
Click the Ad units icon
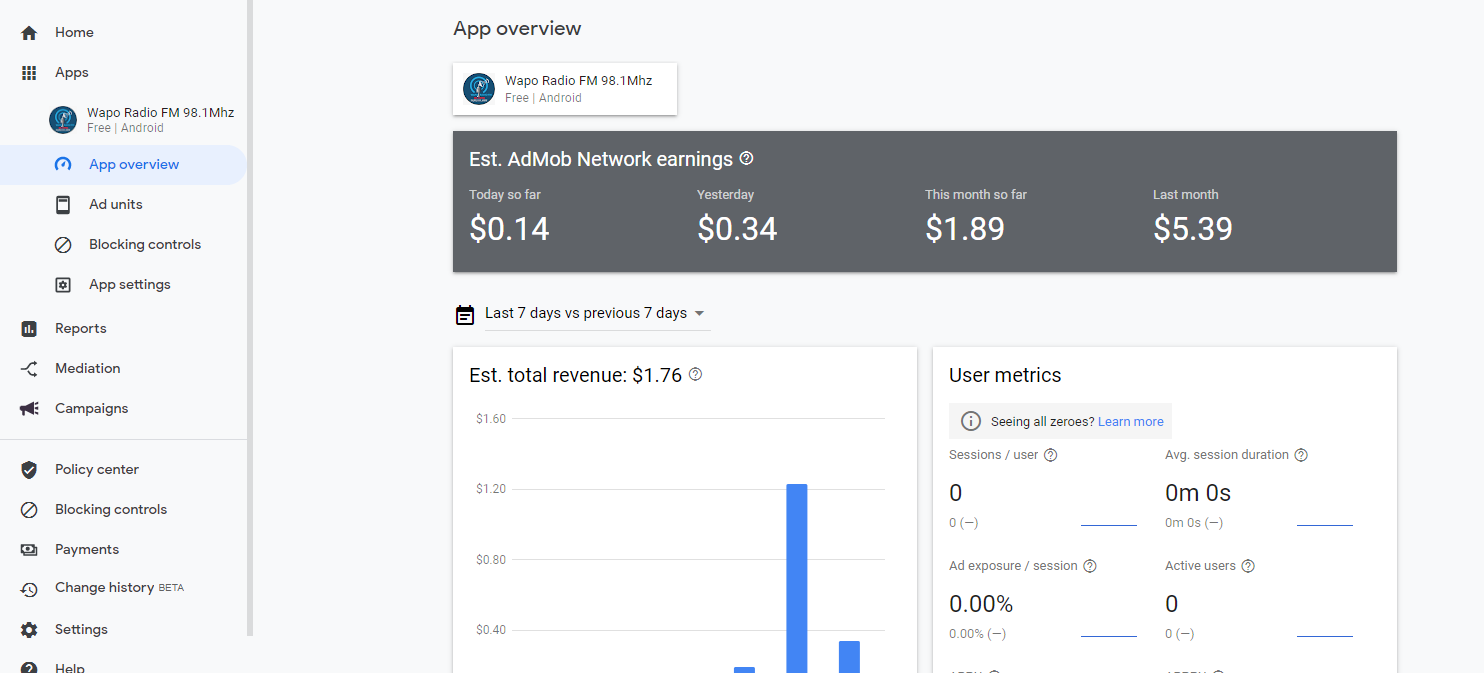(x=63, y=205)
